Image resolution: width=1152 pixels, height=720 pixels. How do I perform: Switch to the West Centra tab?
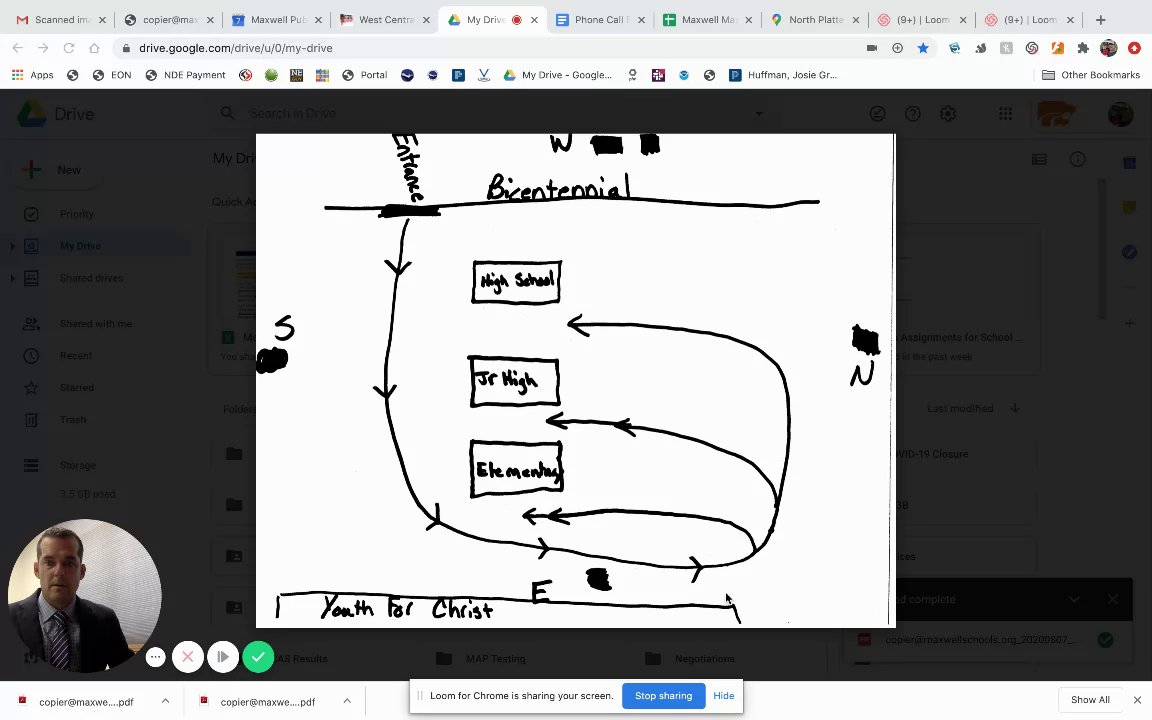384,20
